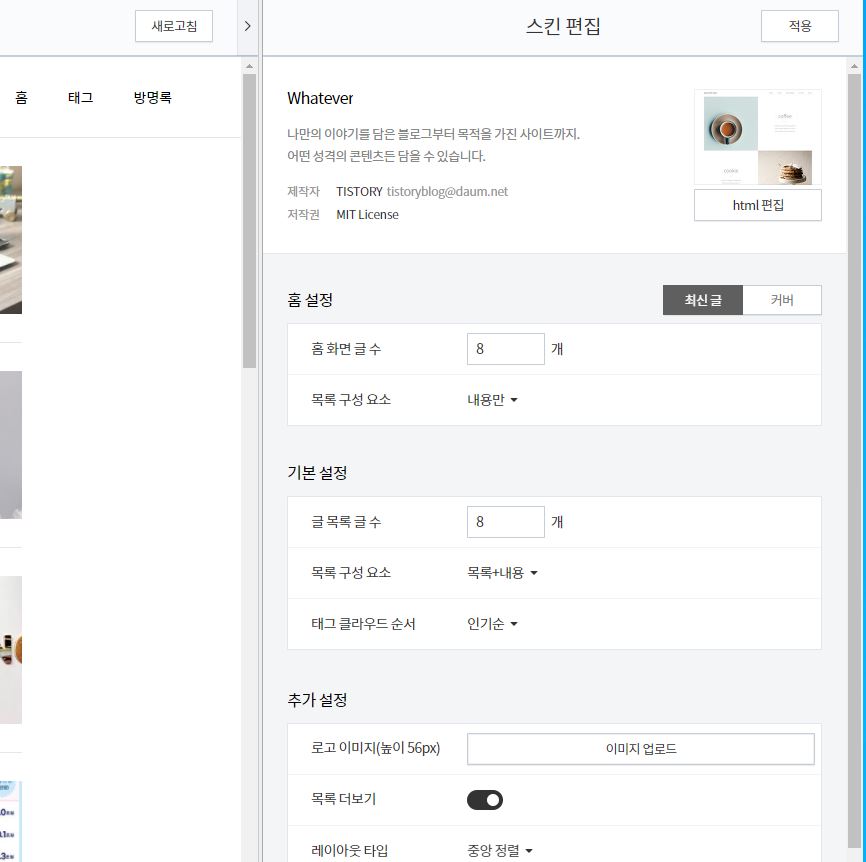Image resolution: width=866 pixels, height=862 pixels.
Task: Click the settings panel scroll-up arrow
Action: 854,66
